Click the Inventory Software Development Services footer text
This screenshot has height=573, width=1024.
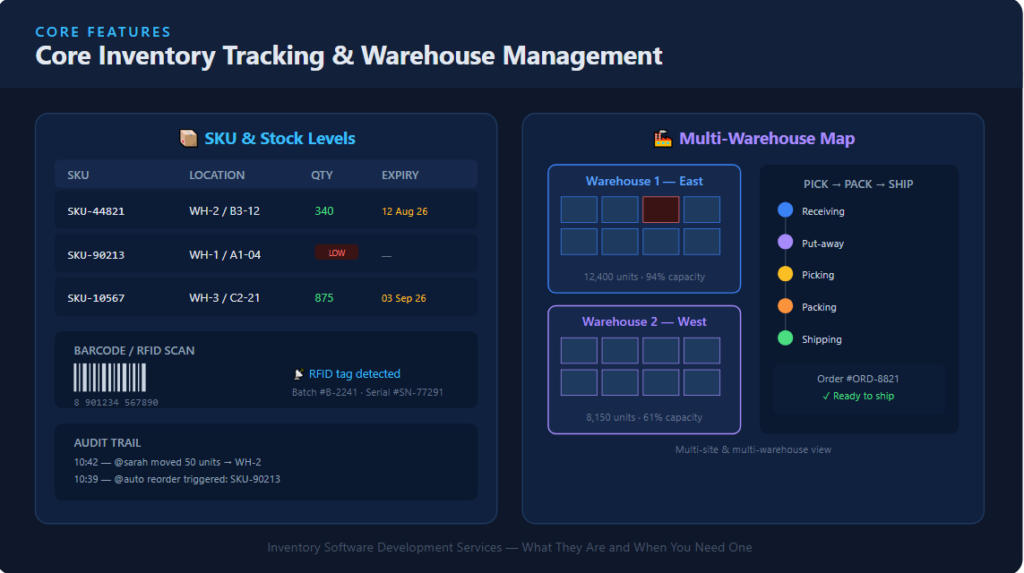pos(509,548)
